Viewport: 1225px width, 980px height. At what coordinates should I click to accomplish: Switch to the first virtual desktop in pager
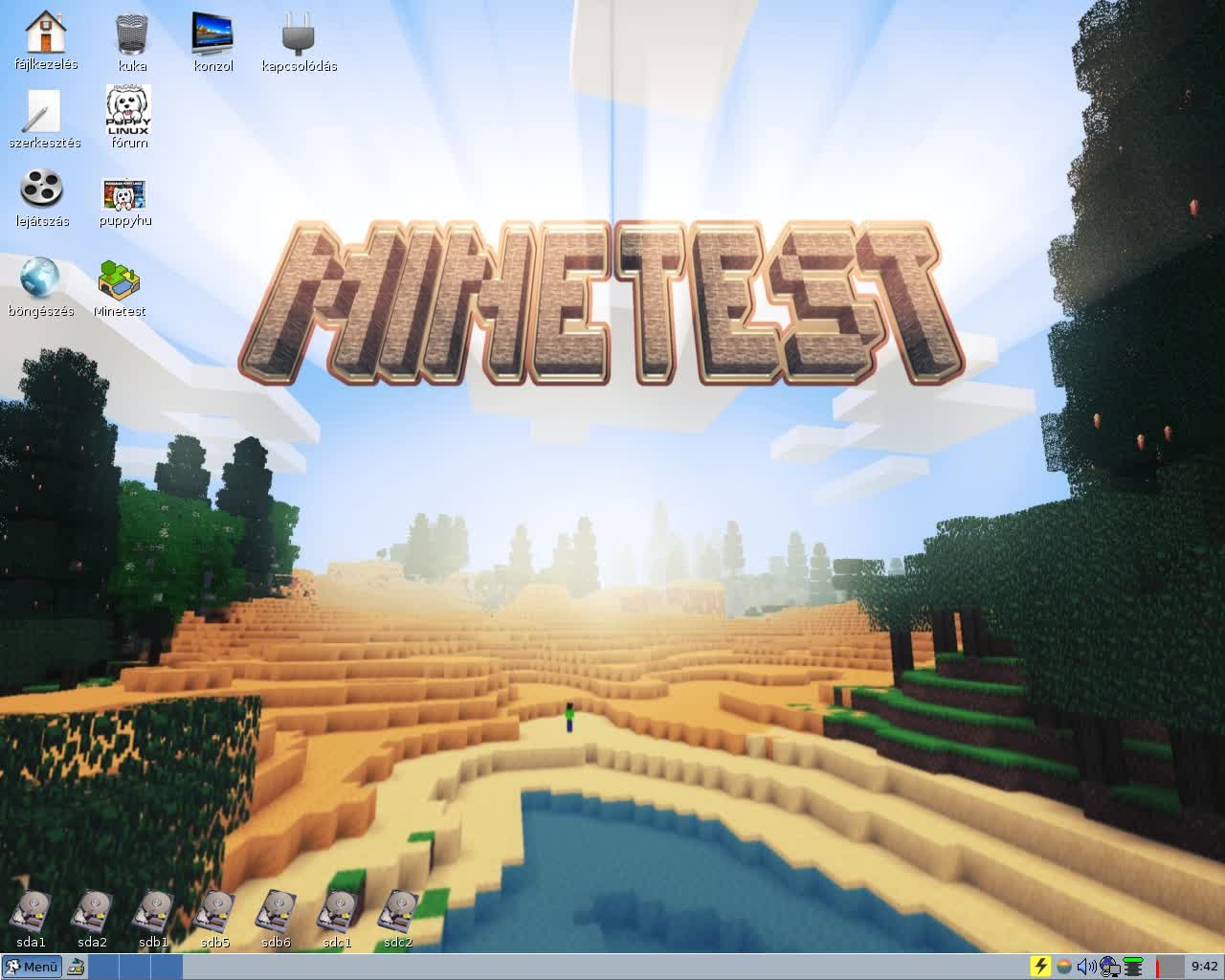[x=104, y=967]
